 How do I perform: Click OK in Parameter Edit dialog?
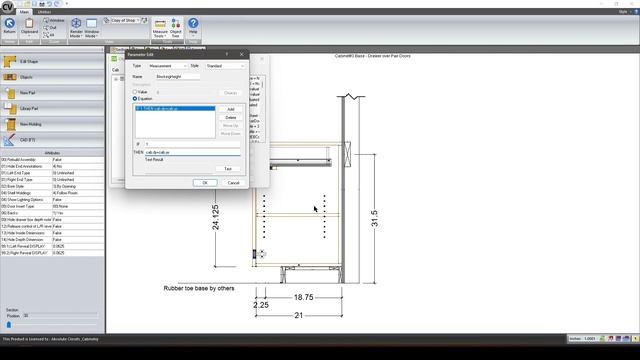[205, 183]
